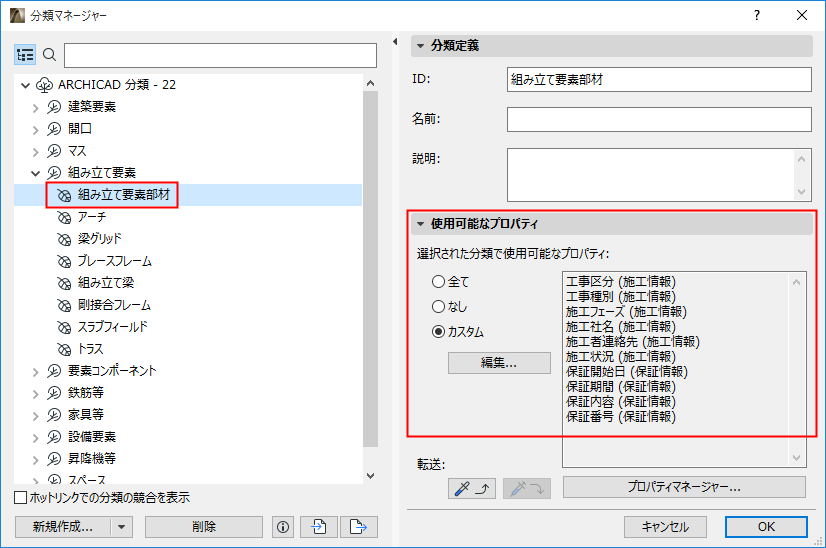The width and height of the screenshot is (826, 548).
Task: Click the icon beside 開口
Action: point(54,129)
